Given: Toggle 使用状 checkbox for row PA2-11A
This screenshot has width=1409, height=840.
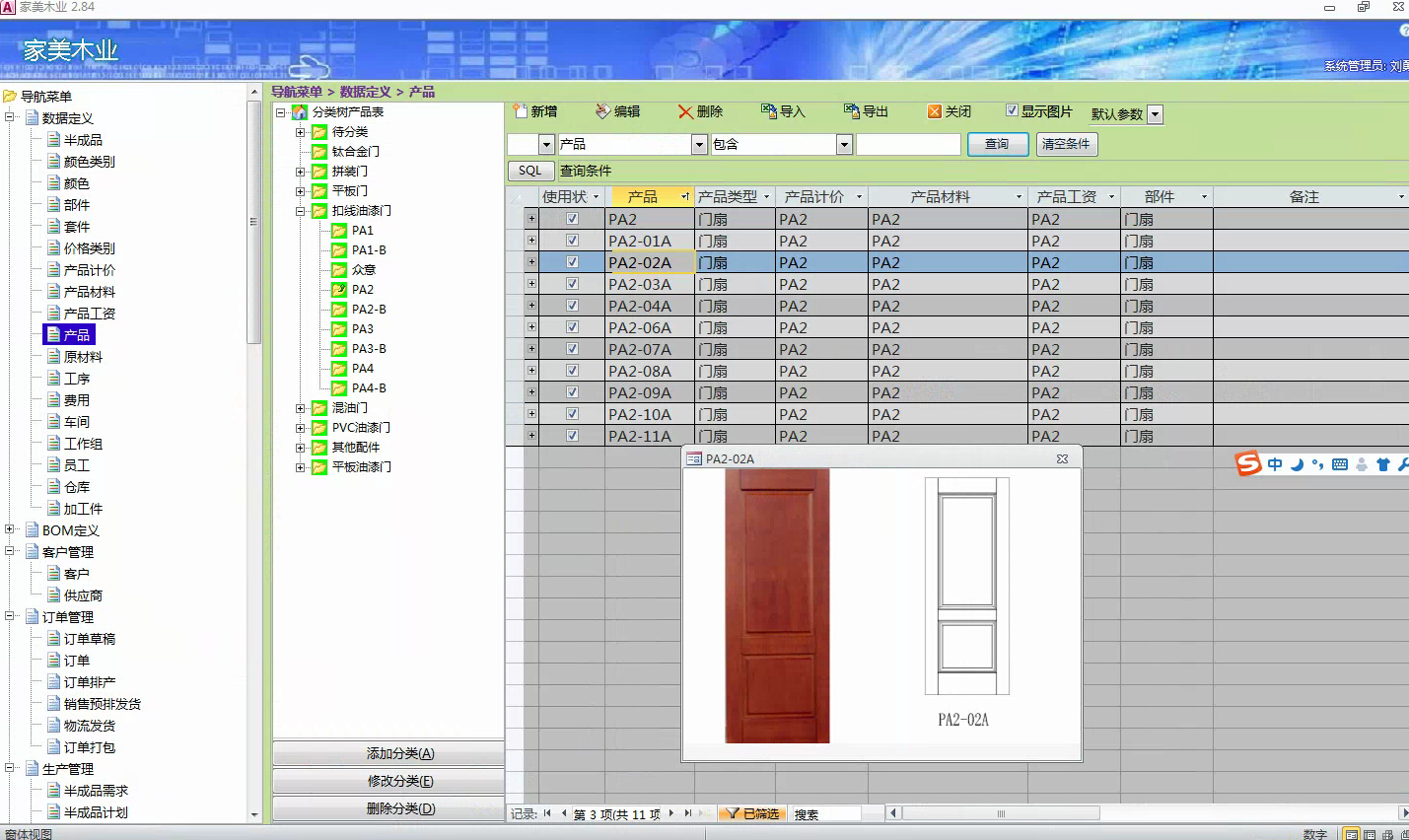Looking at the screenshot, I should (x=572, y=436).
